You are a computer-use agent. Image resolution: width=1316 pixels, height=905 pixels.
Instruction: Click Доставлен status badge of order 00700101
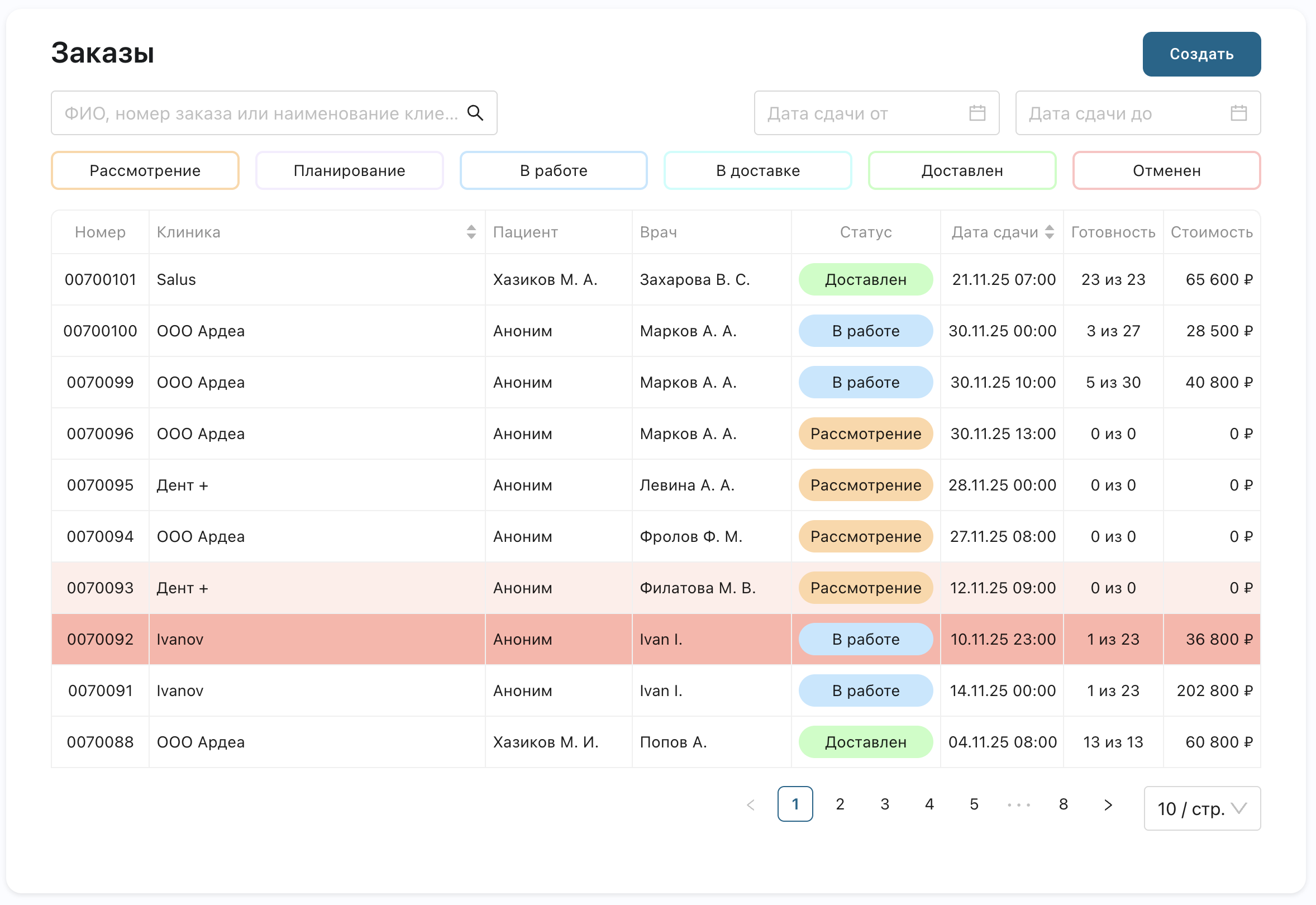865,279
